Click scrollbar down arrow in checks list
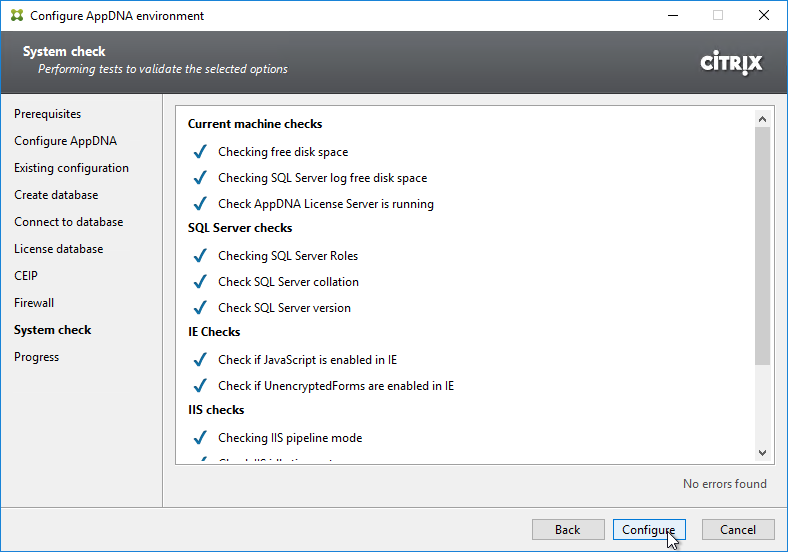 (762, 452)
